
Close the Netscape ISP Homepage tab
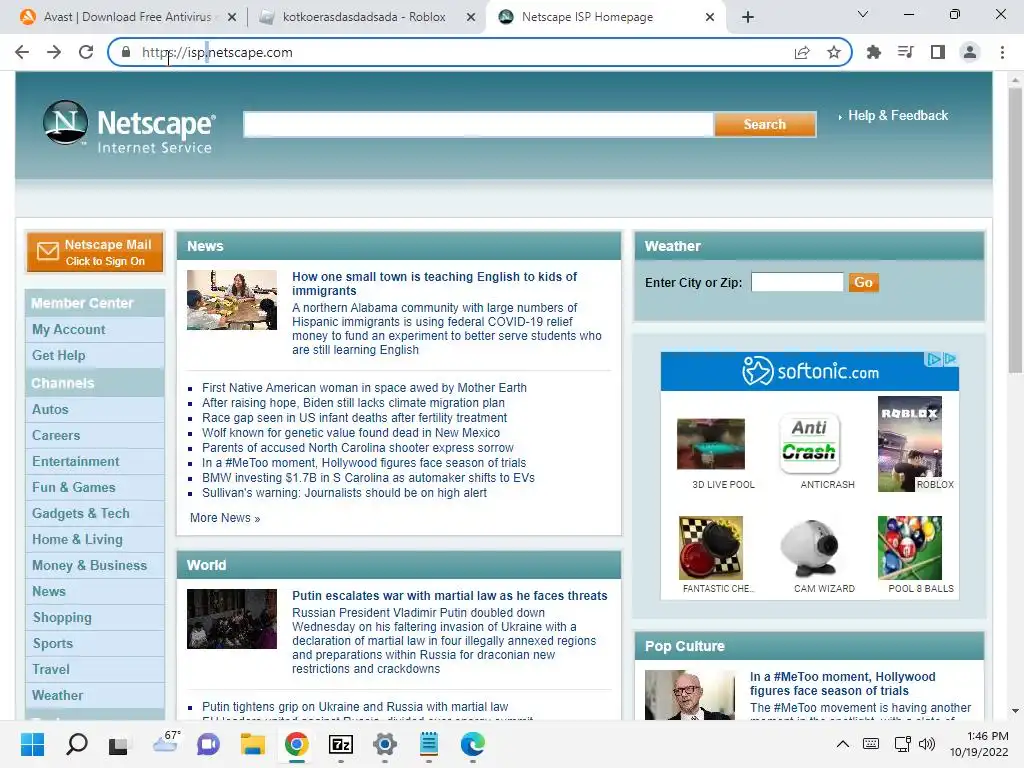pyautogui.click(x=710, y=17)
